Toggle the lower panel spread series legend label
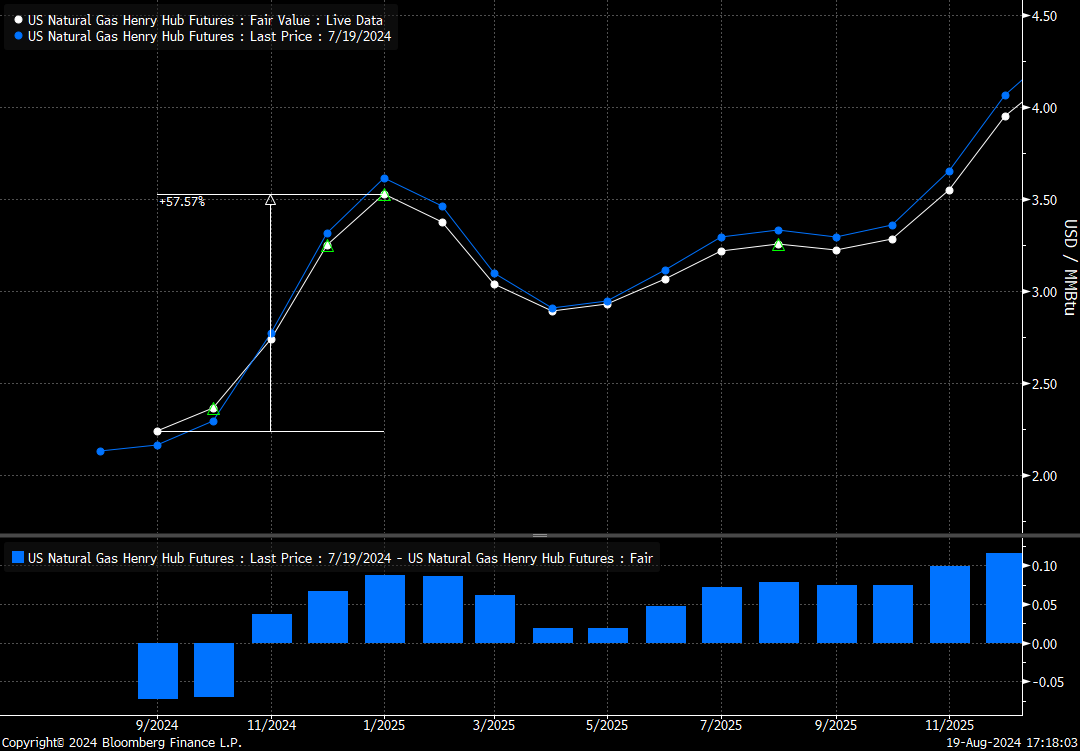Screen dimensions: 1080x751 click(340, 558)
